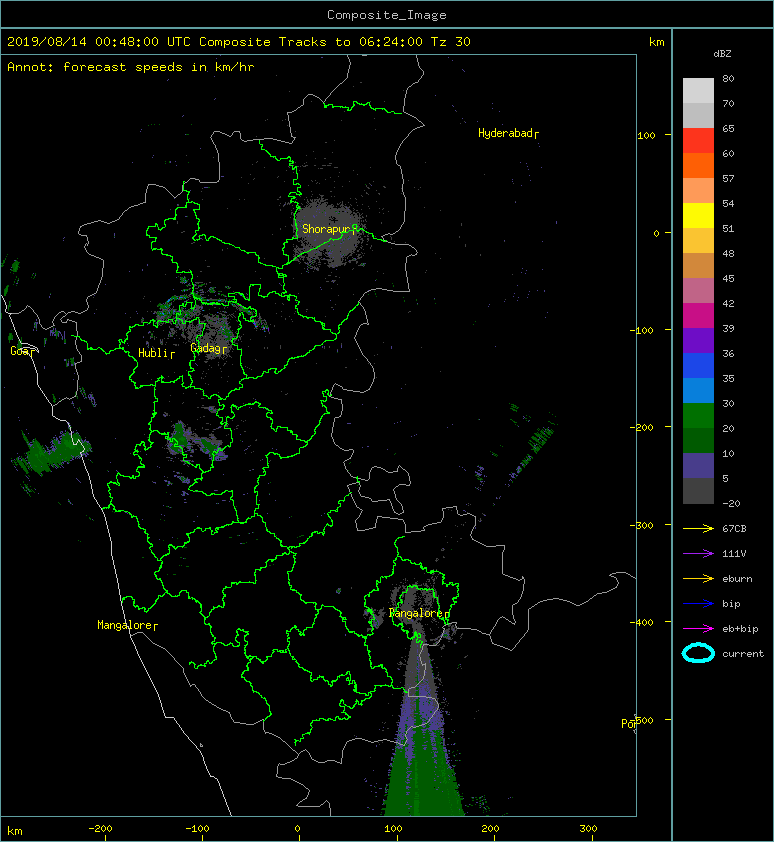Click the yellow 67CB arrow legend icon
This screenshot has height=842, width=774.
tap(698, 528)
